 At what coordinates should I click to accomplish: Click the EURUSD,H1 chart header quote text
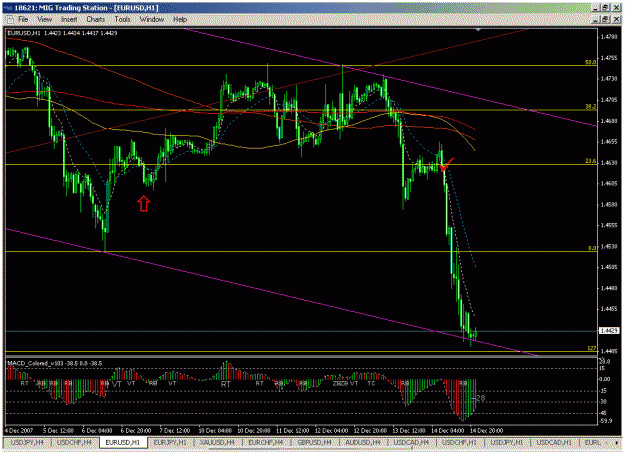tap(62, 33)
